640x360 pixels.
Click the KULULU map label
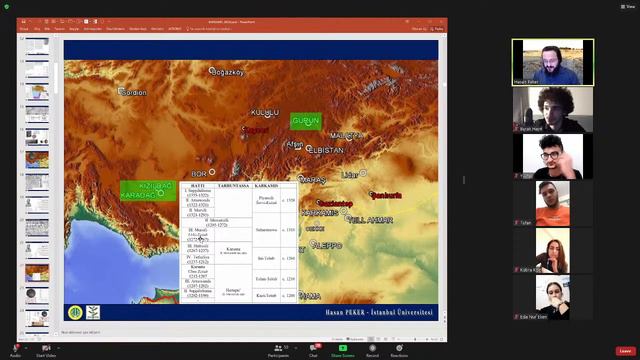coord(264,112)
